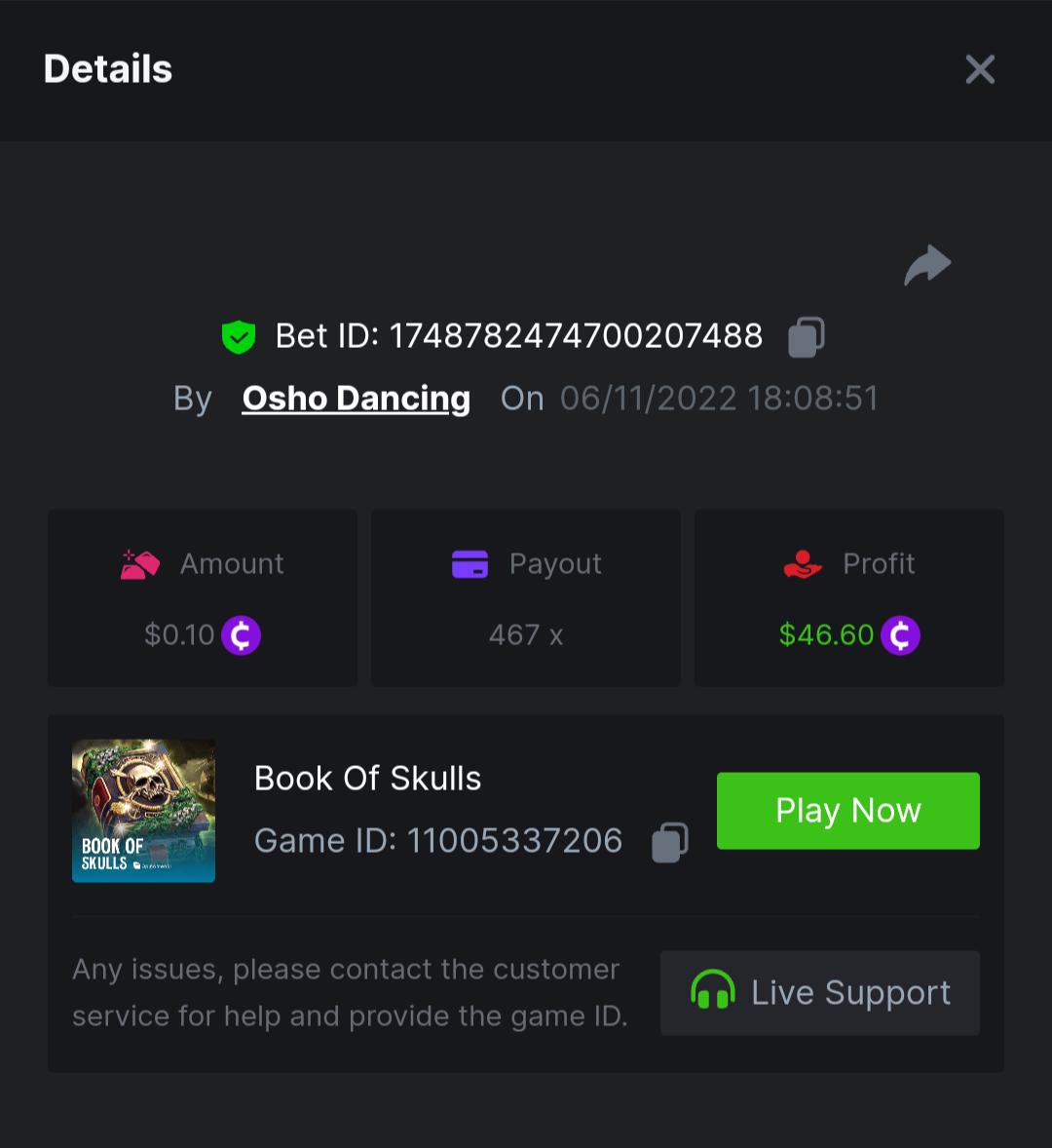
Task: Close the Details dialog
Action: coord(980,69)
